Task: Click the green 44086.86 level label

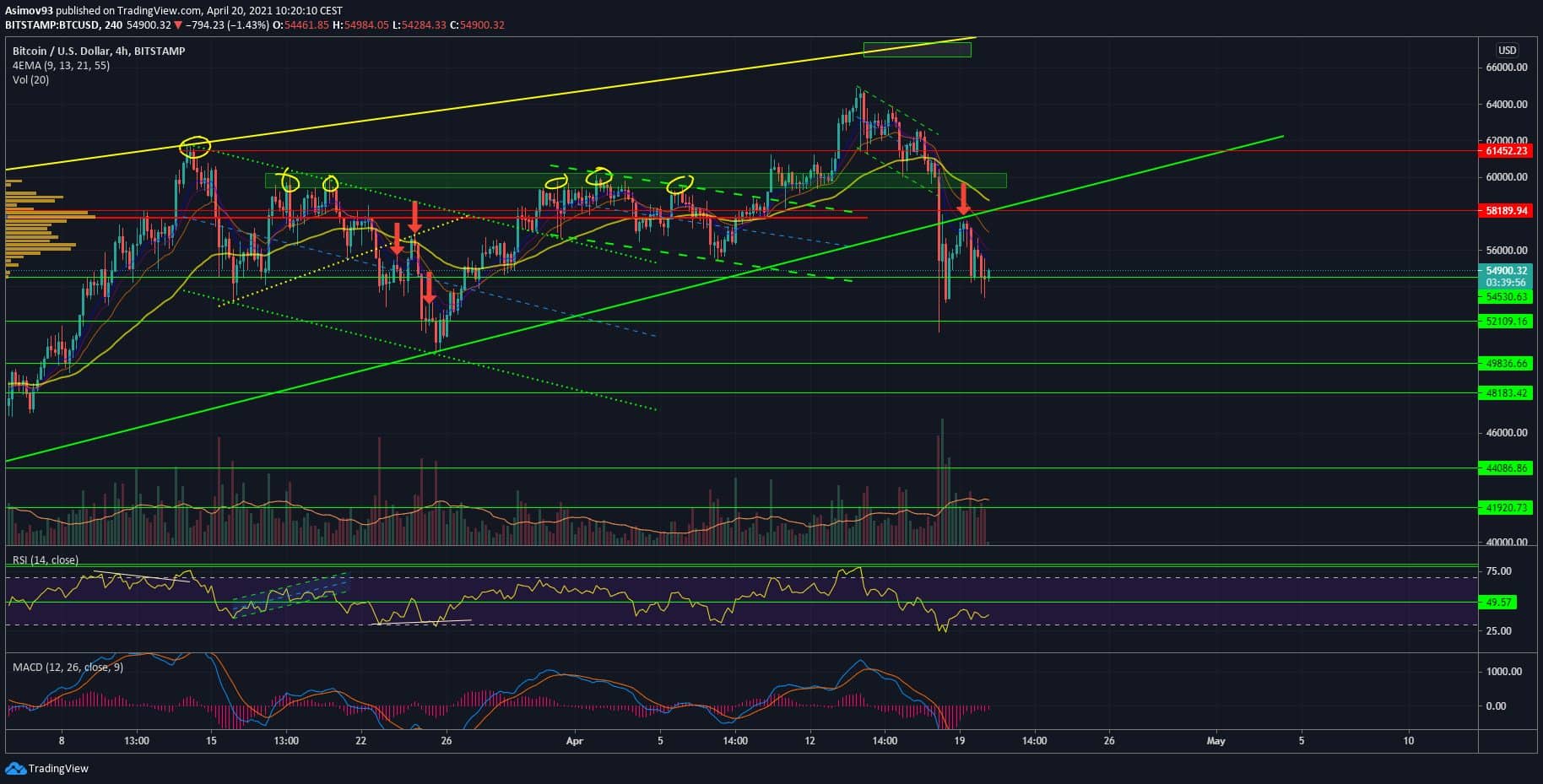Action: [1506, 468]
